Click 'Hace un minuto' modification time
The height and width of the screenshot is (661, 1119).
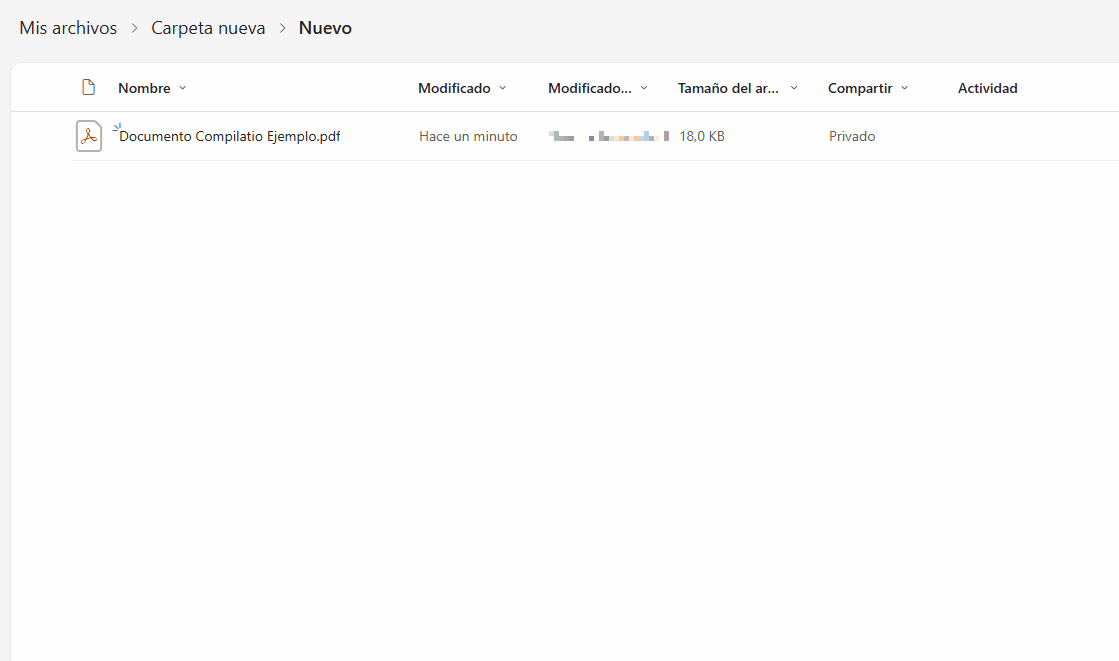pos(468,135)
